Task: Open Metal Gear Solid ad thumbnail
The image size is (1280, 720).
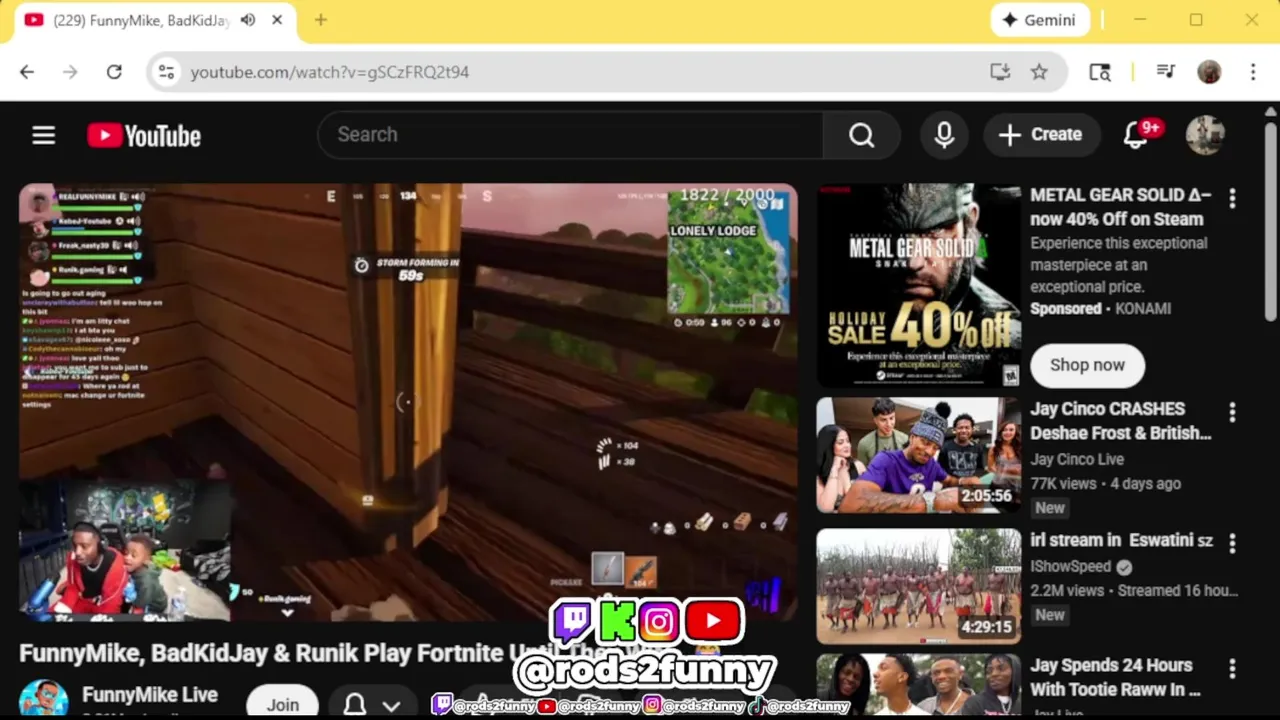Action: (919, 285)
